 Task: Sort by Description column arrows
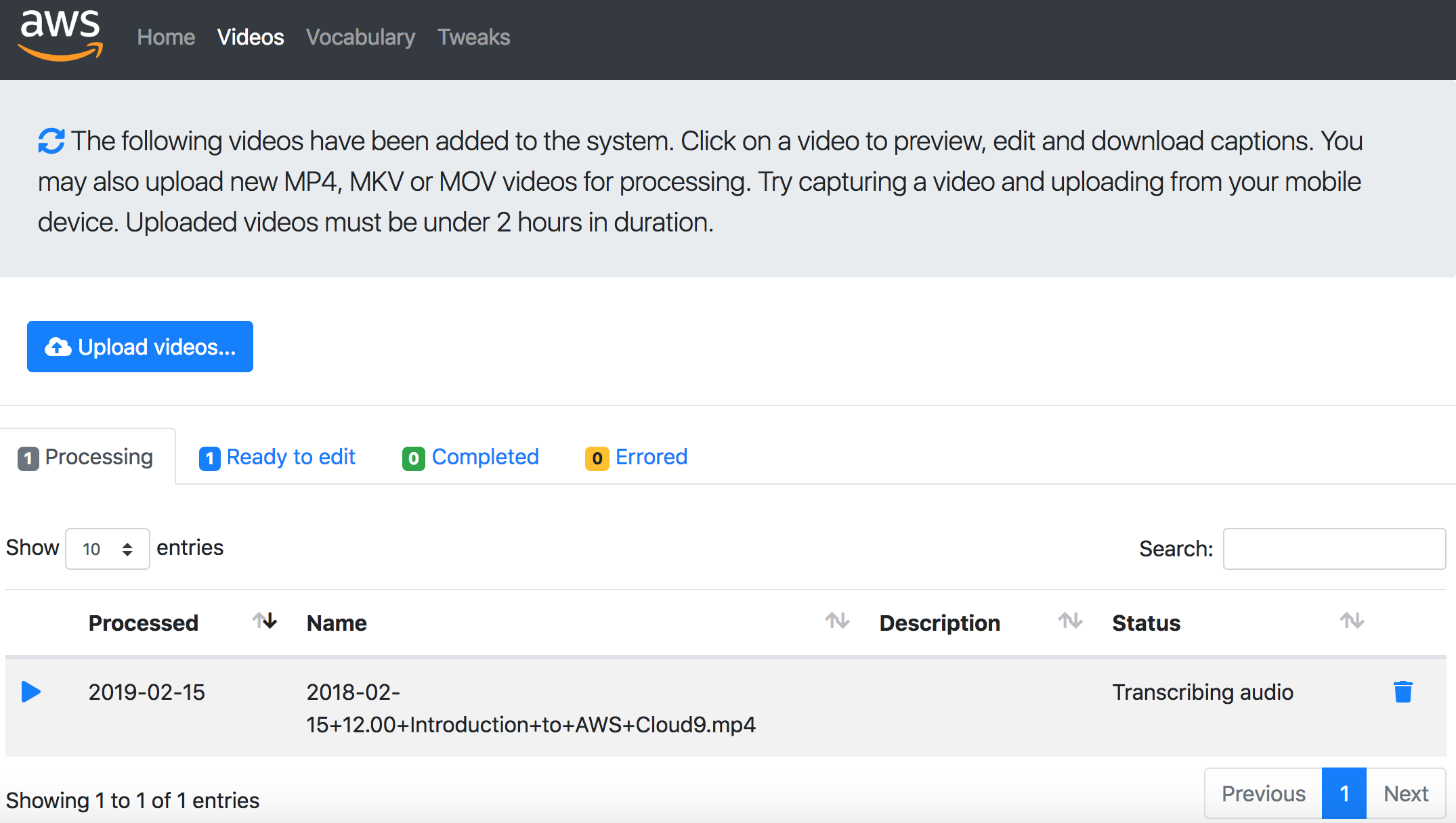click(x=1070, y=621)
